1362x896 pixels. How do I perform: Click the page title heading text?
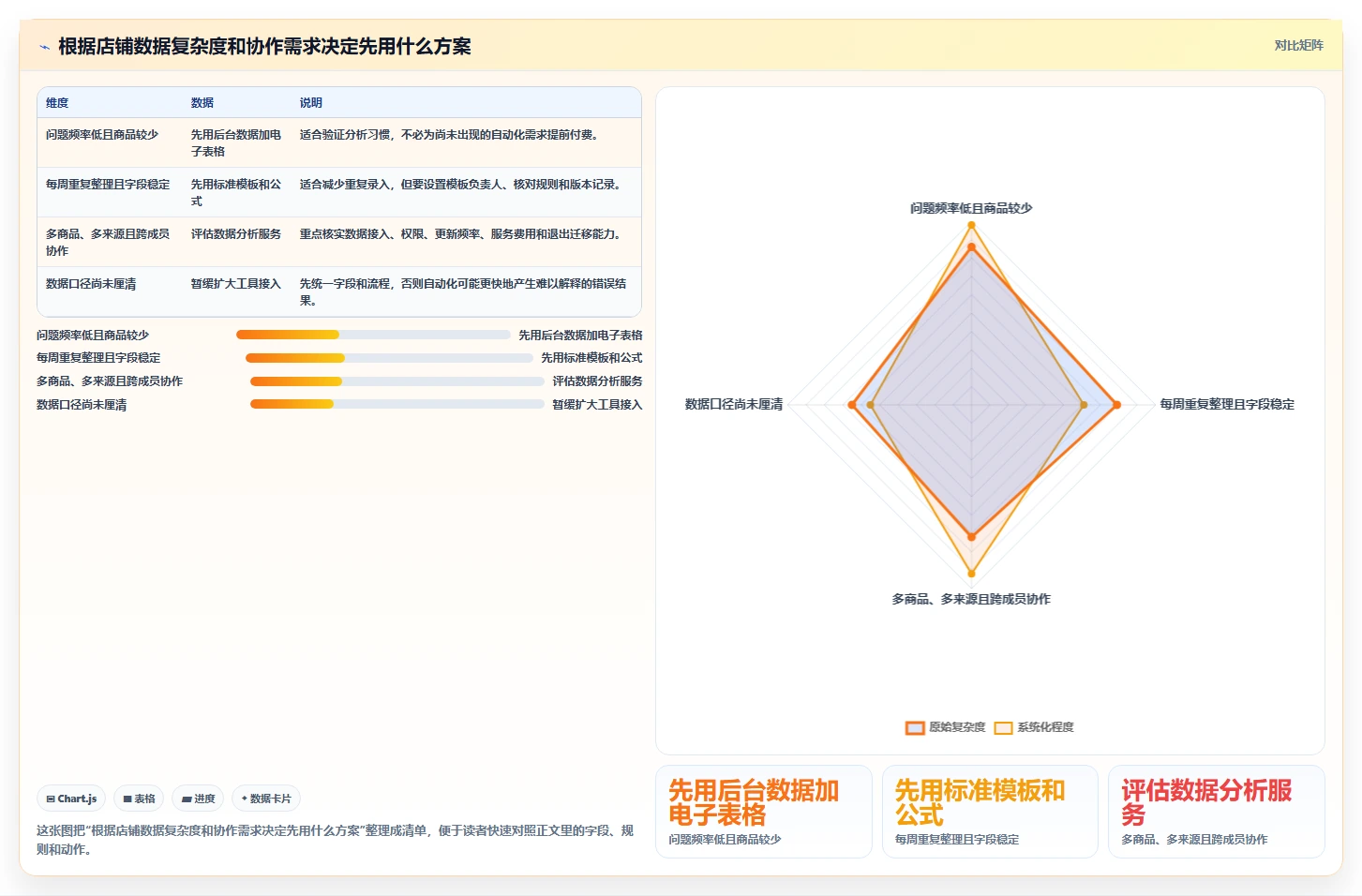coord(264,46)
